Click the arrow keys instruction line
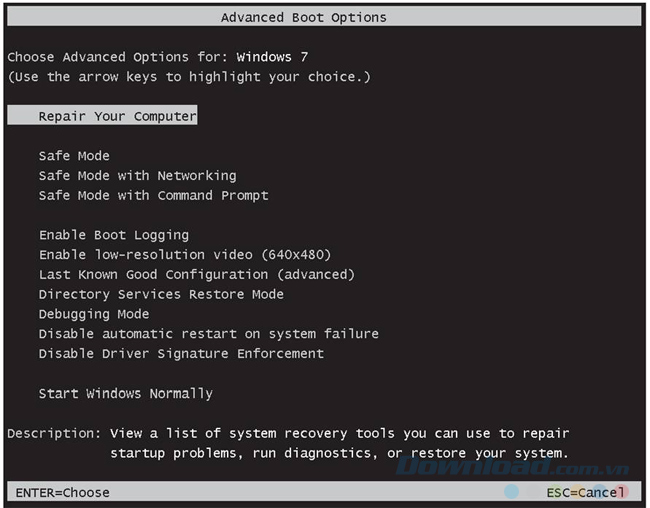This screenshot has height=508, width=650. coord(189,77)
